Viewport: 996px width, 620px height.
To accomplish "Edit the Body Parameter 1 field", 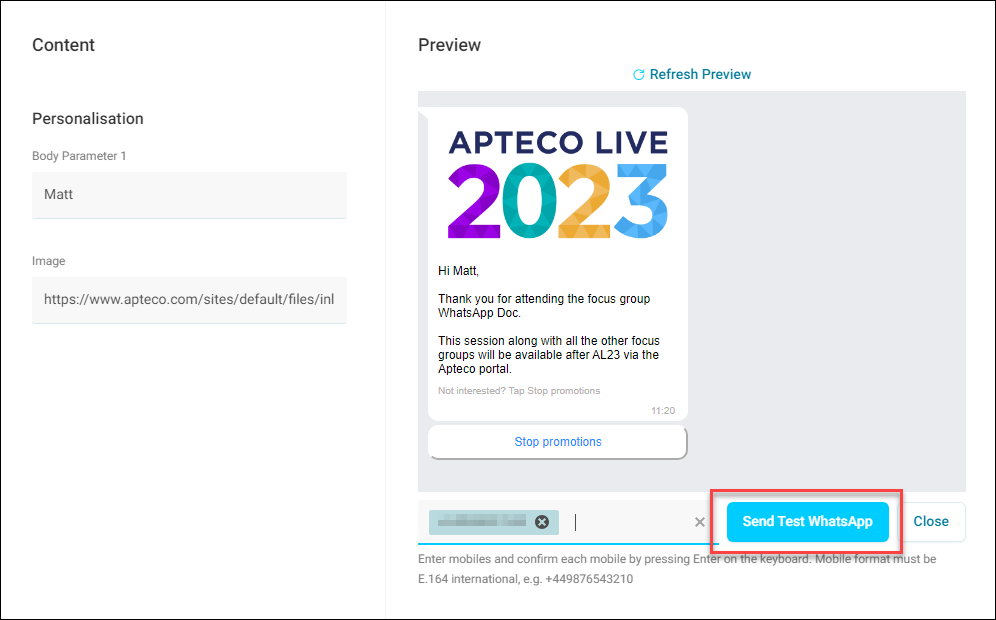I will click(x=189, y=194).
